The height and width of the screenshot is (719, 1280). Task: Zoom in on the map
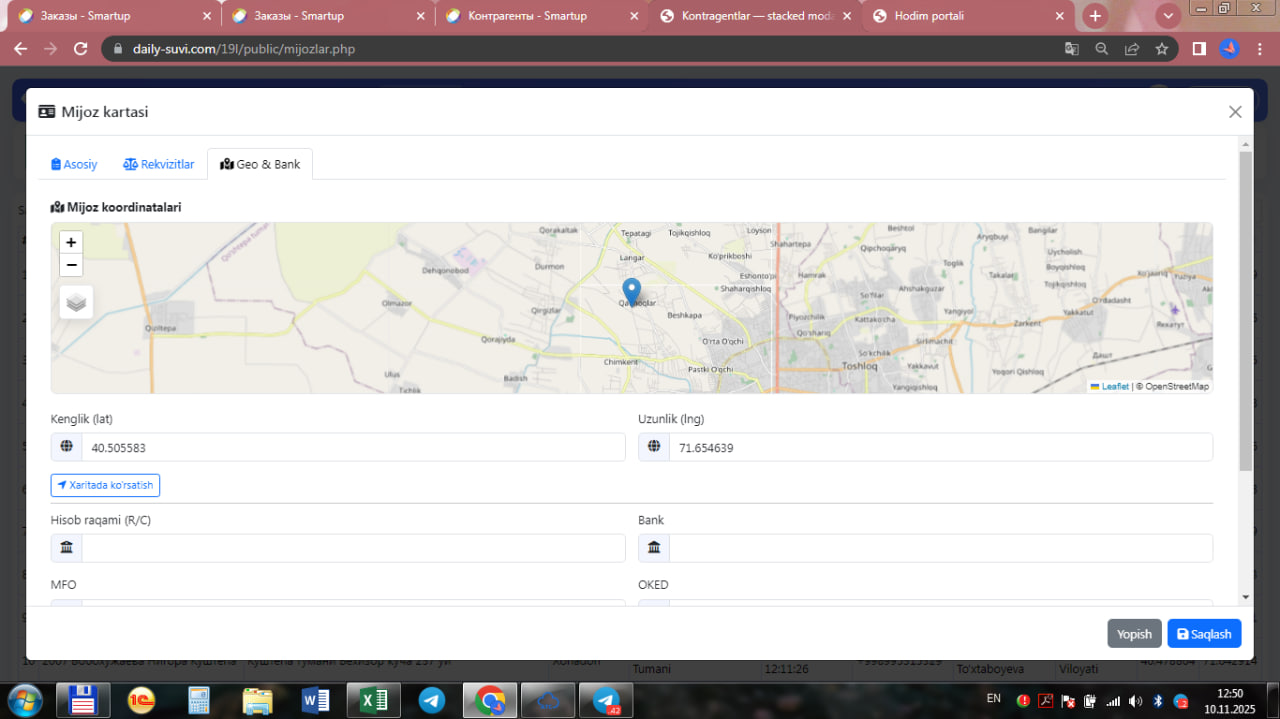71,242
